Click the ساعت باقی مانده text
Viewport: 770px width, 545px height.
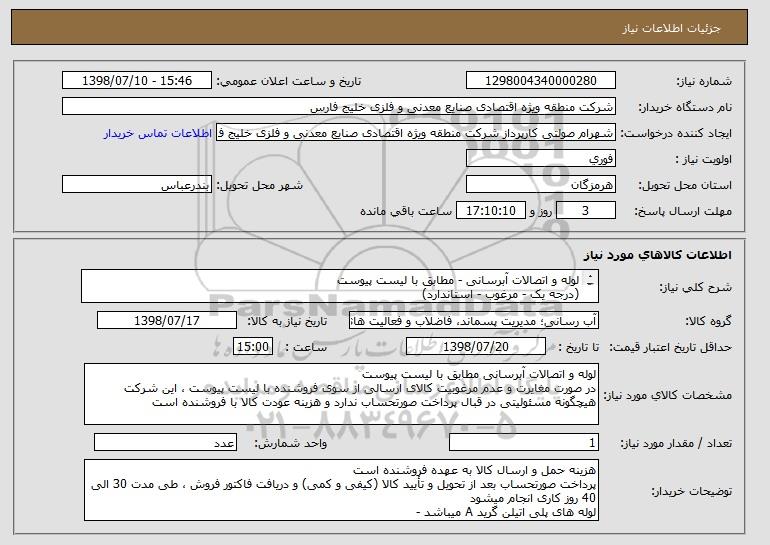pos(406,212)
